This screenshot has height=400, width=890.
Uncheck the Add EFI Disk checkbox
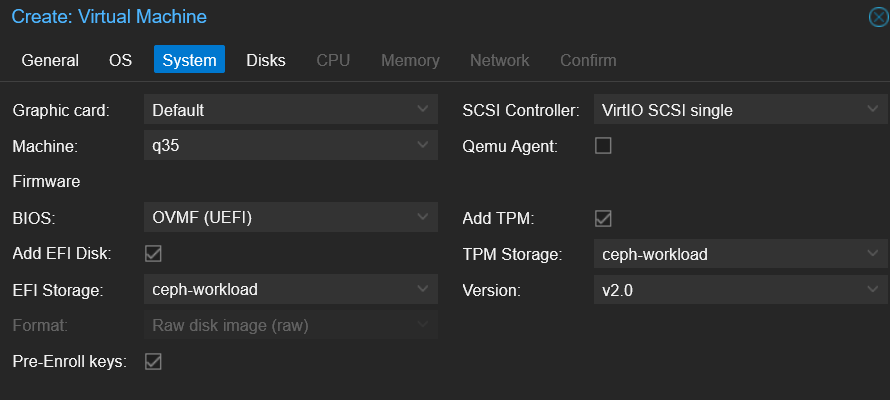tap(154, 253)
